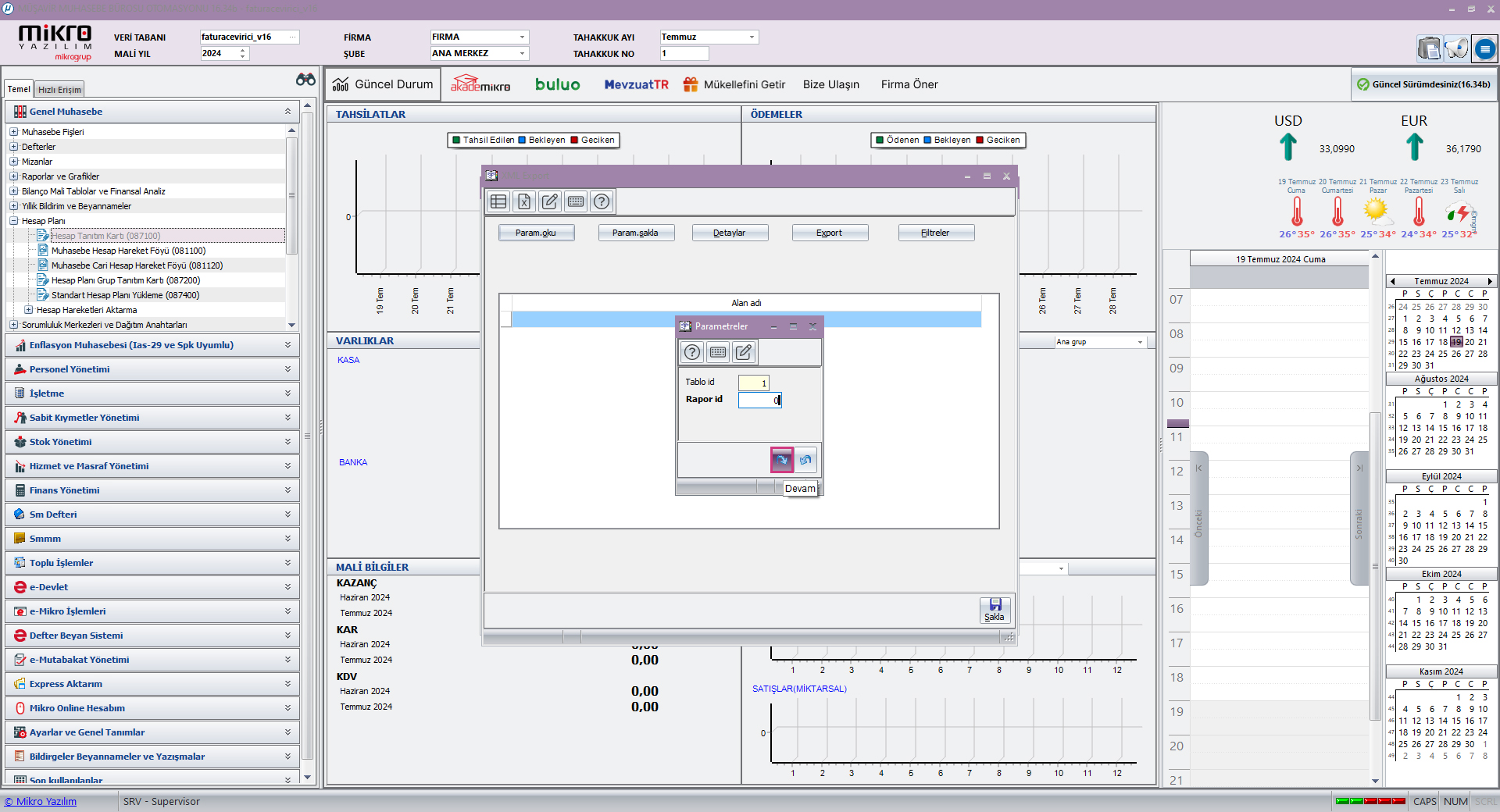Click the Export button
Screen dimensions: 1500x812
tap(829, 233)
